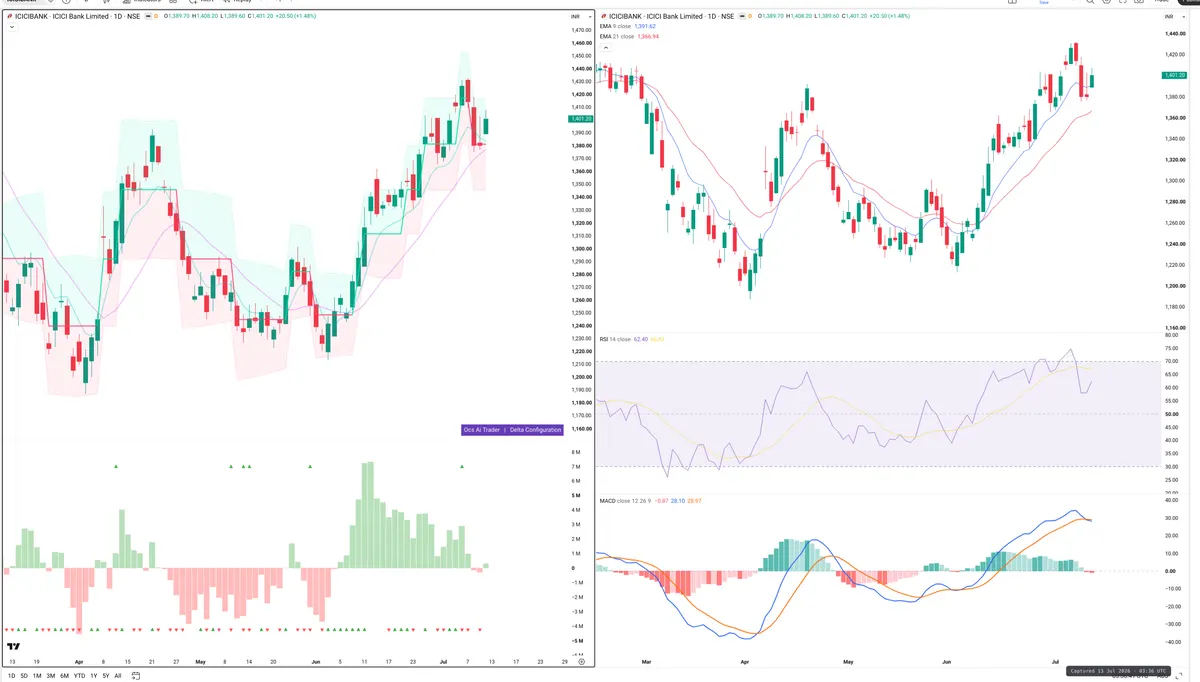Click the MACD line value 28.10
Screen dimensions: 1200x682
(678, 501)
